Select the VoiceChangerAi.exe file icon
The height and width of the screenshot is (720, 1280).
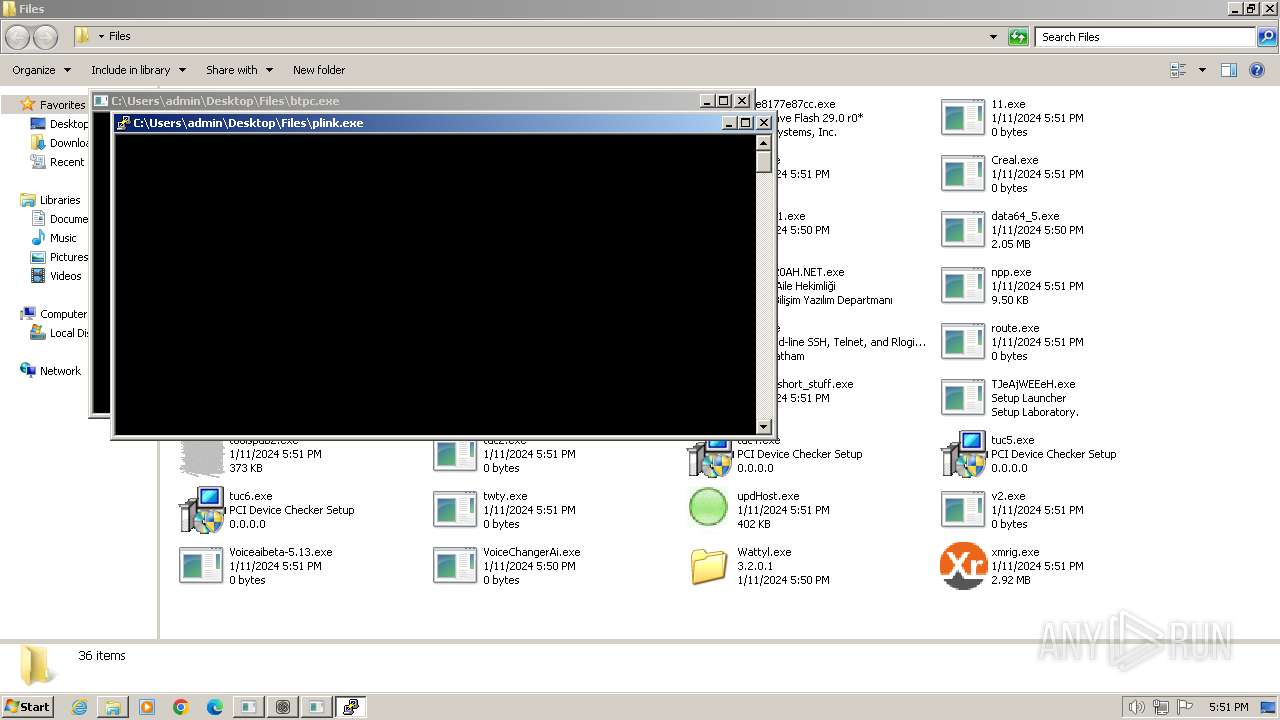point(455,566)
